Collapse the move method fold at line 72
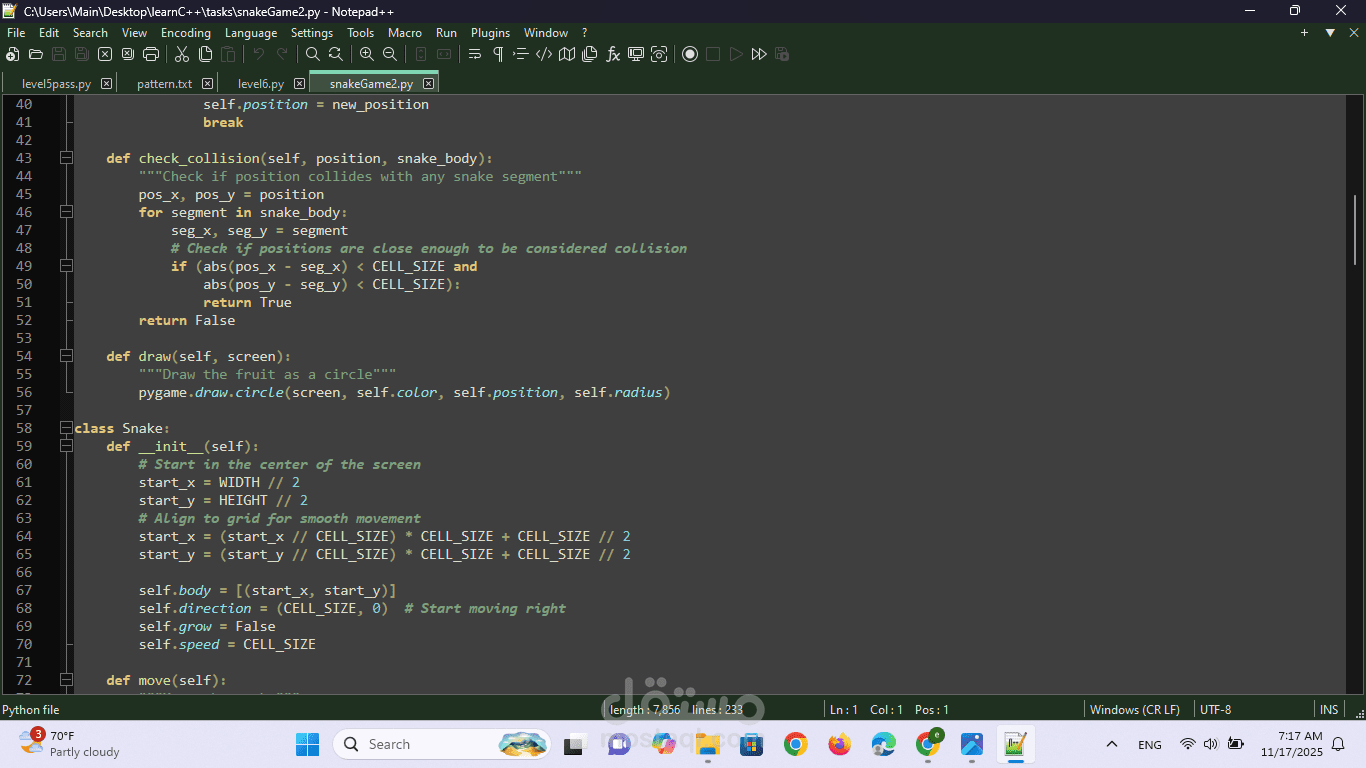The height and width of the screenshot is (768, 1366). [x=66, y=680]
